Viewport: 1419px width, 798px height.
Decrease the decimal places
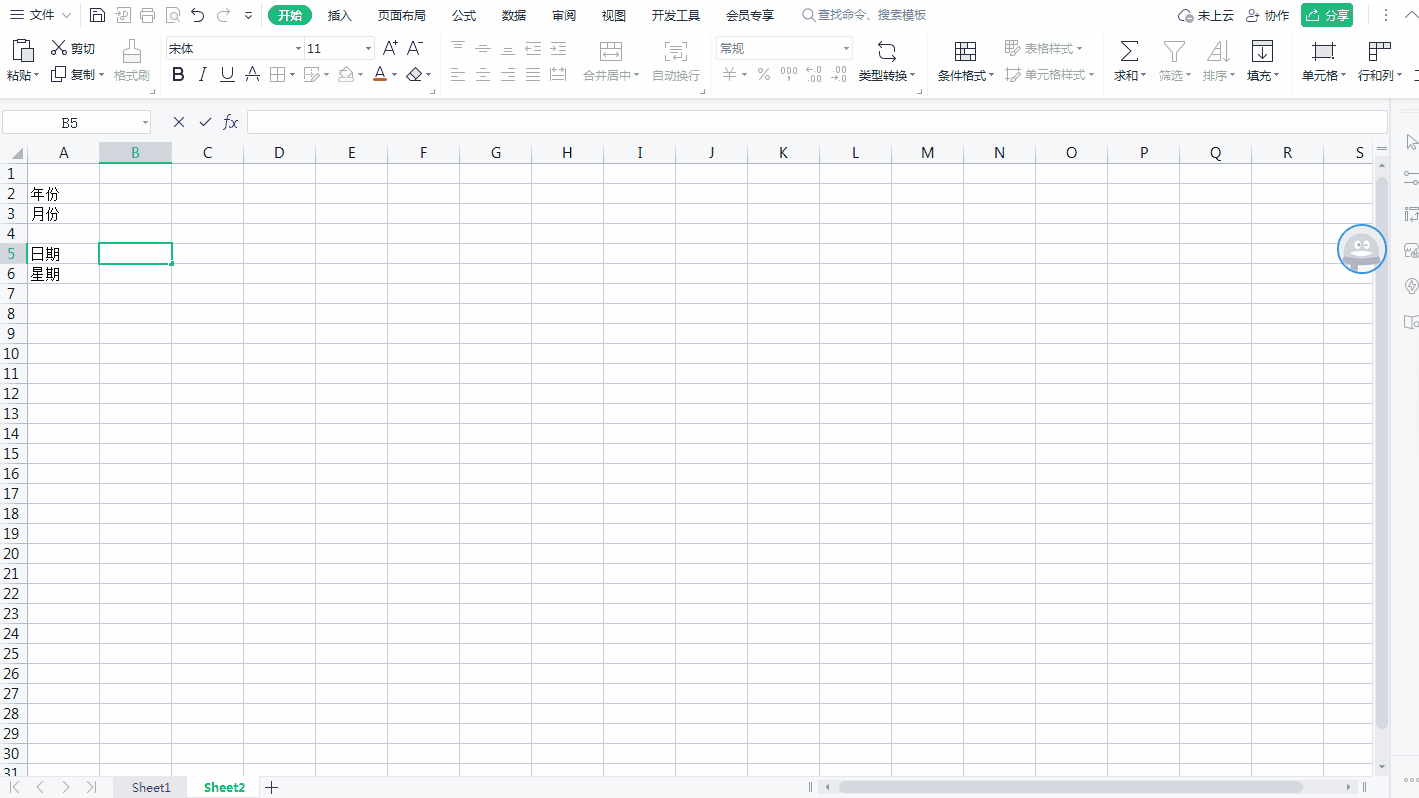tap(839, 74)
